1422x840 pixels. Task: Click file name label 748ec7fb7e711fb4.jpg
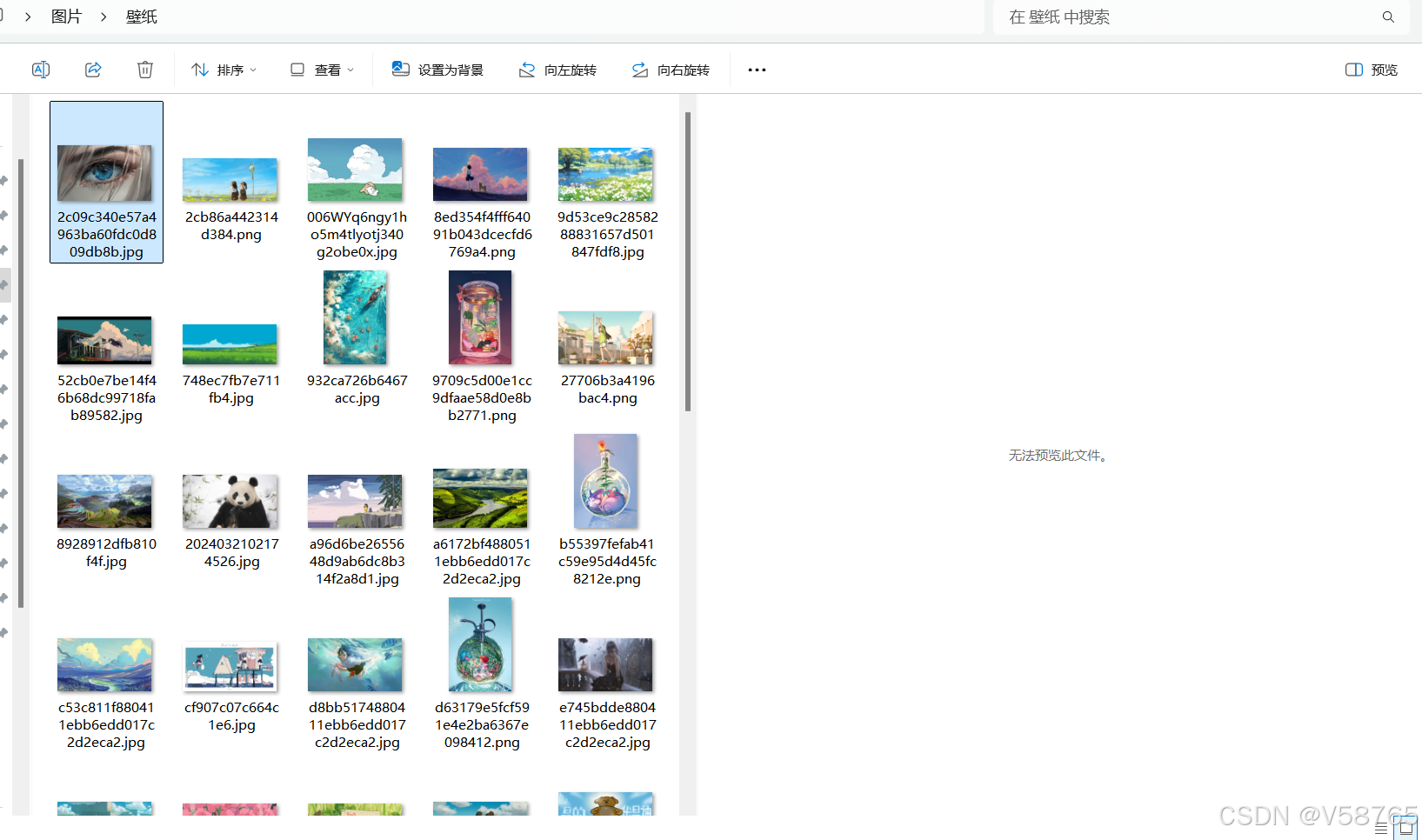[x=231, y=390]
